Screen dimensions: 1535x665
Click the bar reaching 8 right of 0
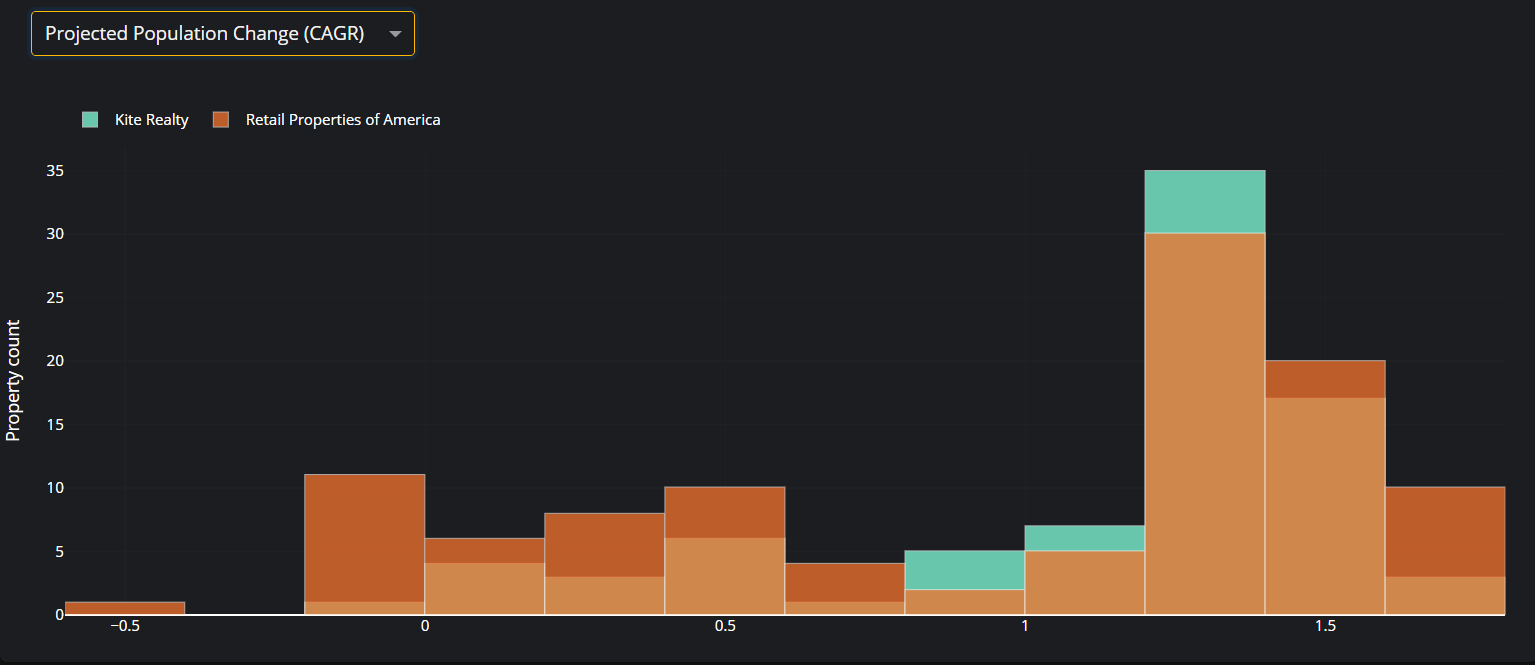click(605, 563)
